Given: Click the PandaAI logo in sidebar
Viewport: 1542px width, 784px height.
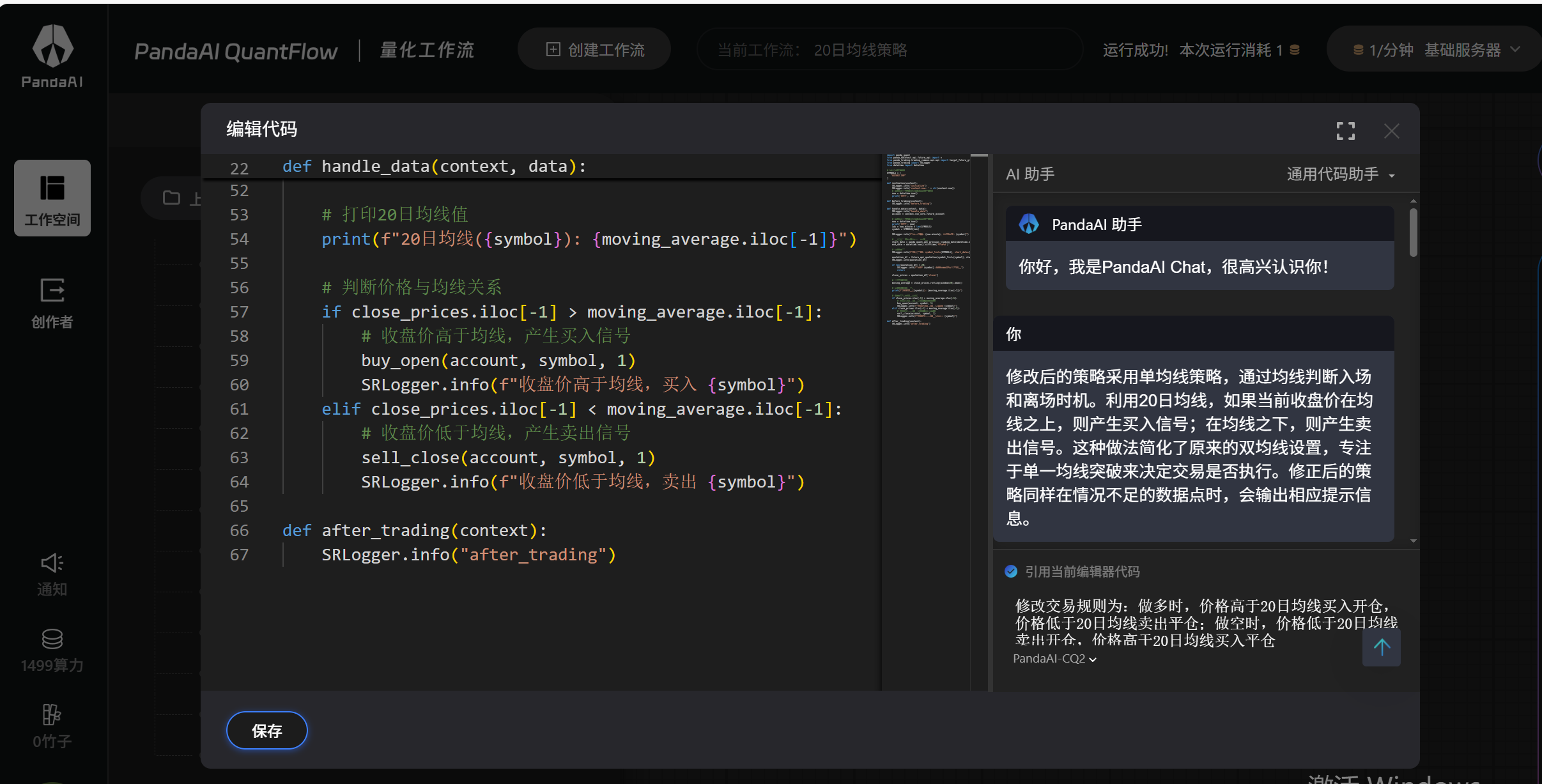Looking at the screenshot, I should [x=52, y=56].
